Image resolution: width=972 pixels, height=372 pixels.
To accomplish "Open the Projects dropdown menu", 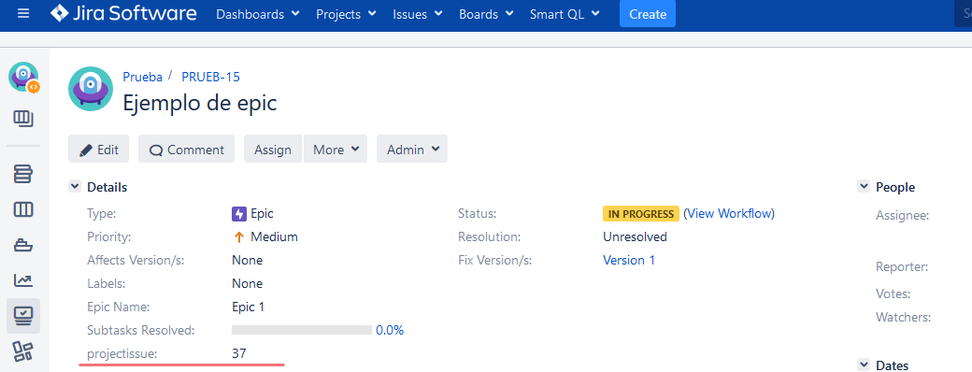I will click(346, 14).
